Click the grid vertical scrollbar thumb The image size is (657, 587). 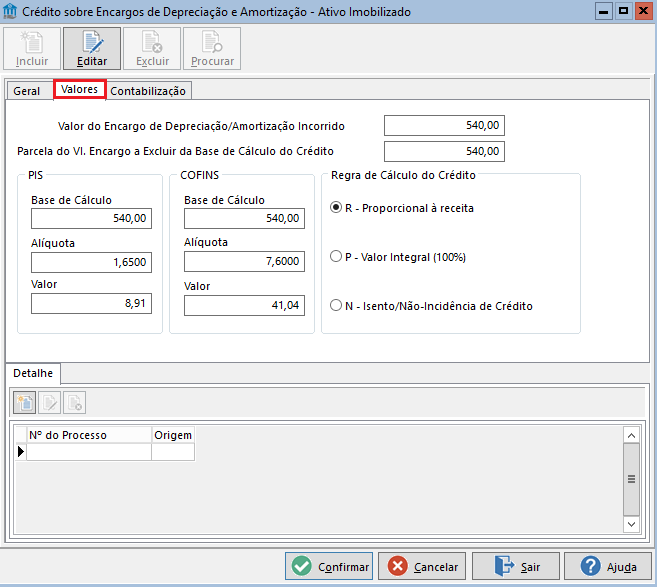631,479
